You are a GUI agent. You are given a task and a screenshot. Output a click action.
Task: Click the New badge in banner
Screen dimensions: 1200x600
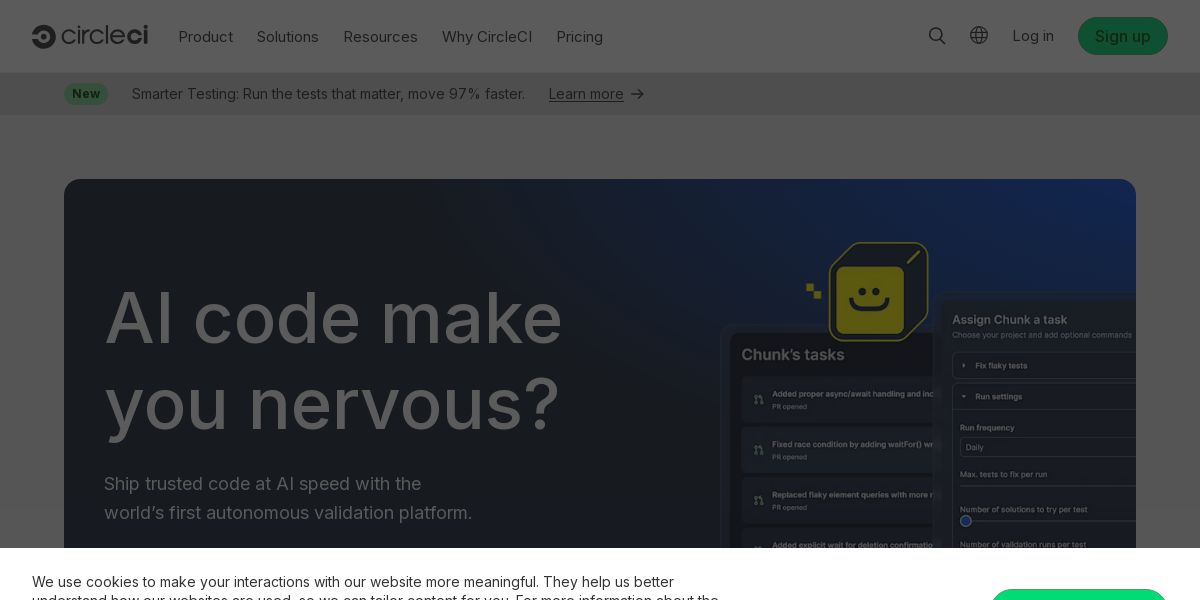[86, 94]
